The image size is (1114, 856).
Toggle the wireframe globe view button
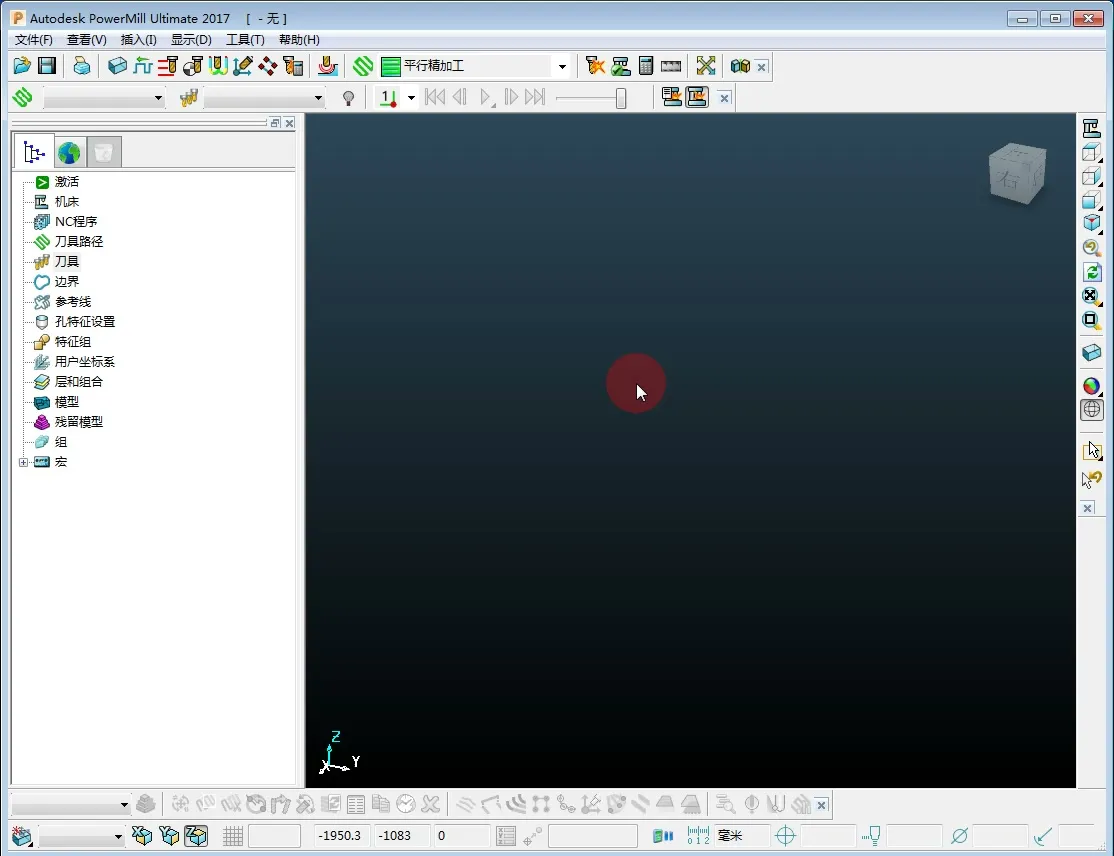point(1092,409)
